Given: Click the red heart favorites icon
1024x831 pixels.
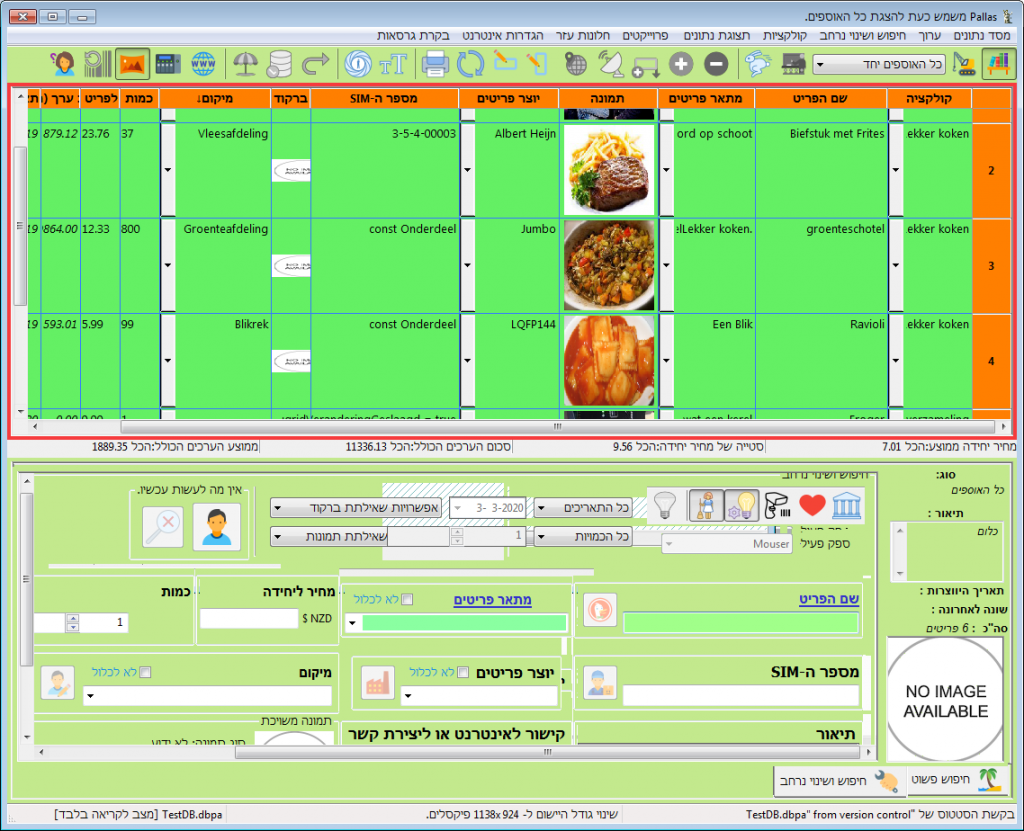Looking at the screenshot, I should click(812, 506).
